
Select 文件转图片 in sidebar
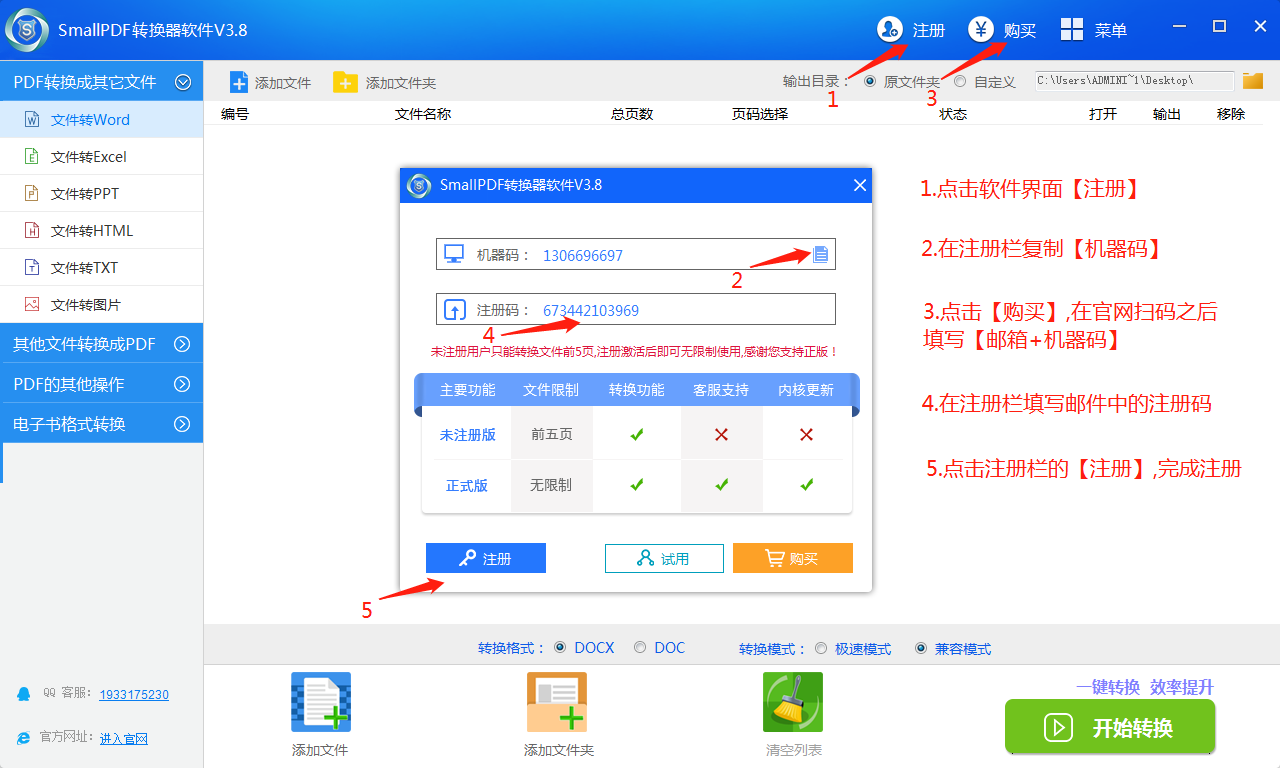click(101, 305)
